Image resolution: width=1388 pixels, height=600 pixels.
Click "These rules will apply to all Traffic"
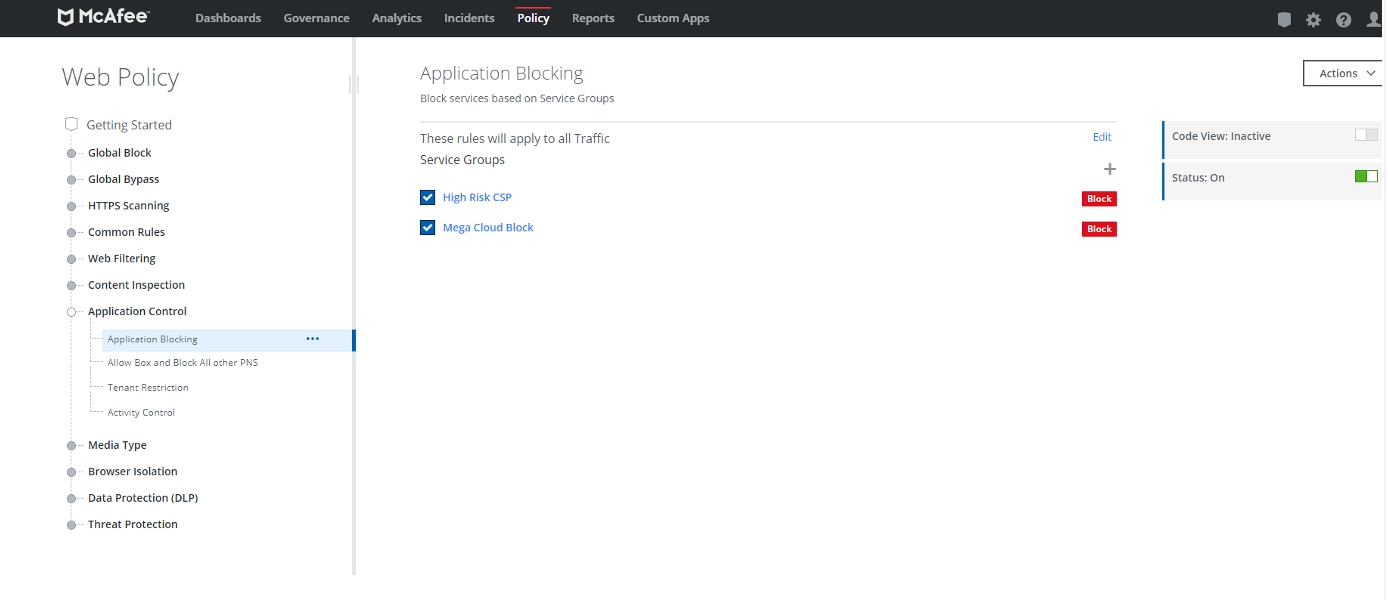coord(515,138)
